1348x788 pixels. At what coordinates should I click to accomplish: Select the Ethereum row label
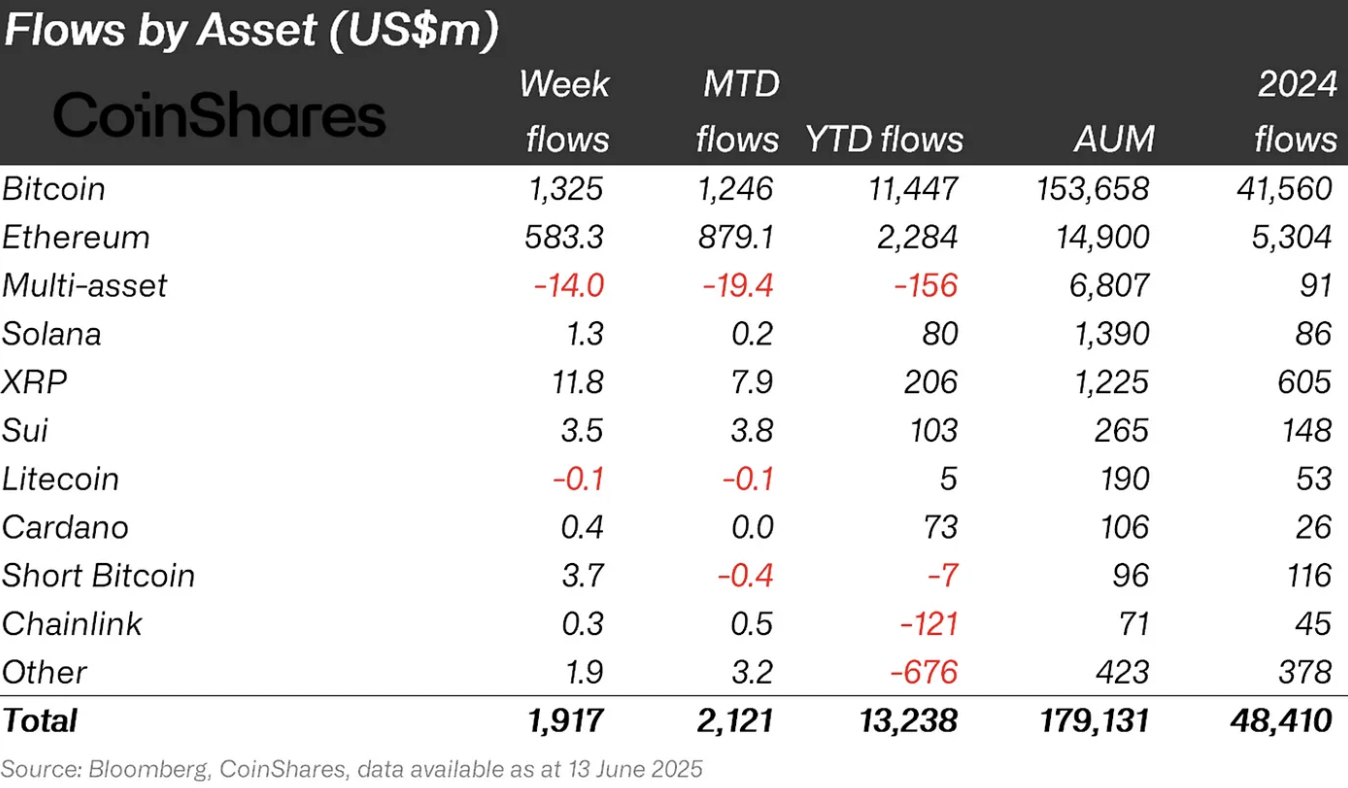point(76,237)
